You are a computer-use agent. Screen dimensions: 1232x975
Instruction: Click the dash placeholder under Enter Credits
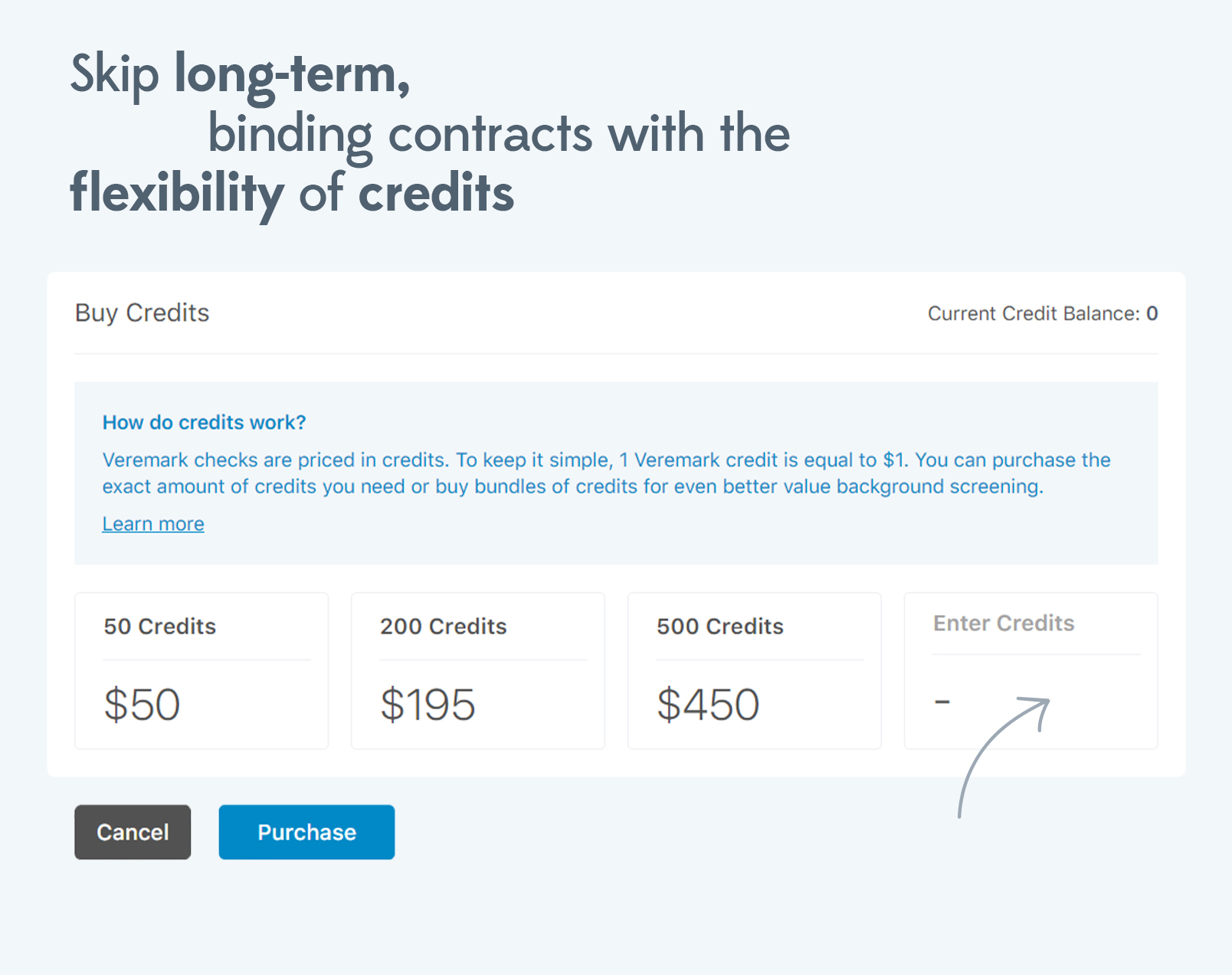(942, 701)
